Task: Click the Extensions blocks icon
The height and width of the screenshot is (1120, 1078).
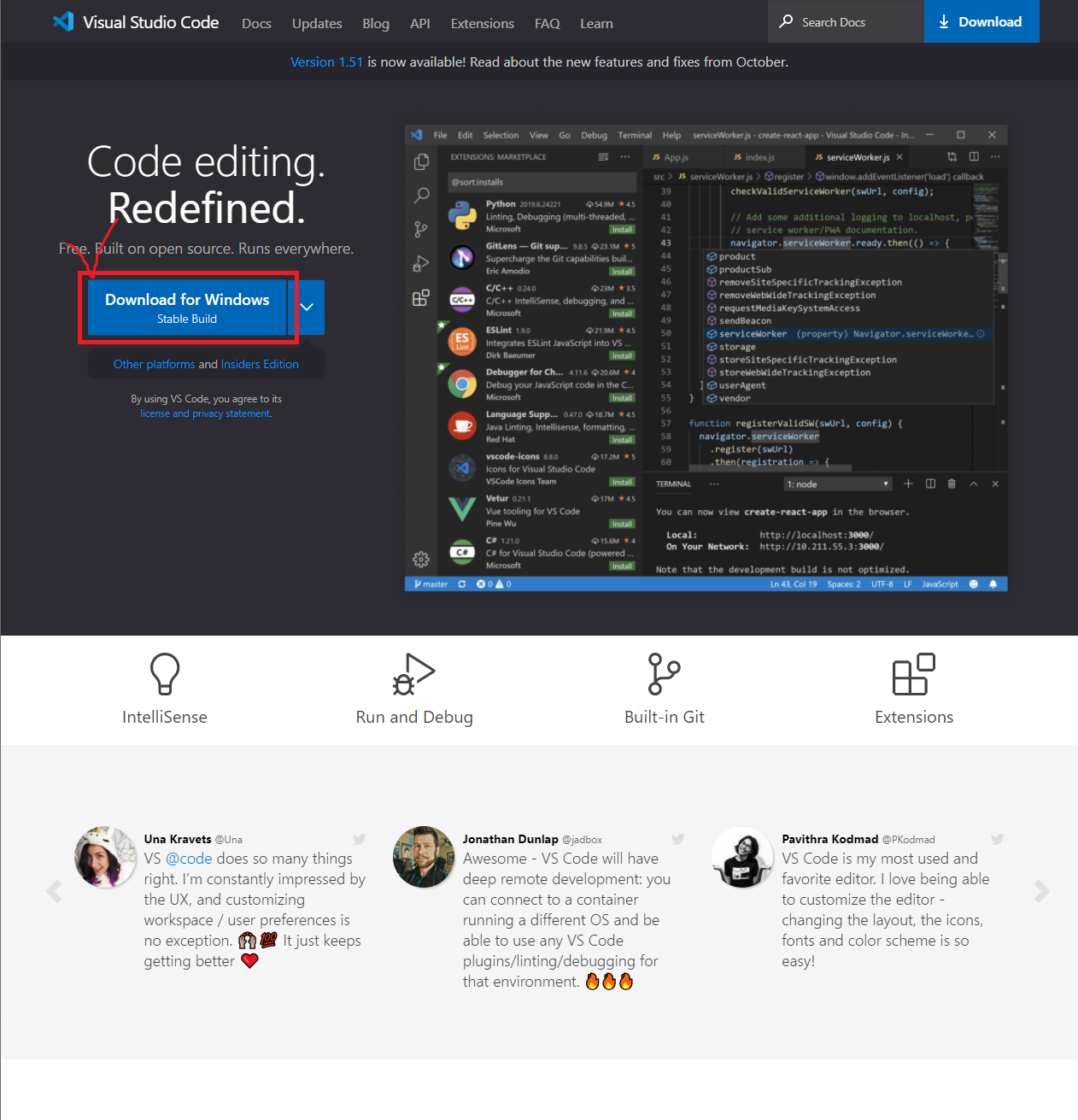Action: click(913, 674)
